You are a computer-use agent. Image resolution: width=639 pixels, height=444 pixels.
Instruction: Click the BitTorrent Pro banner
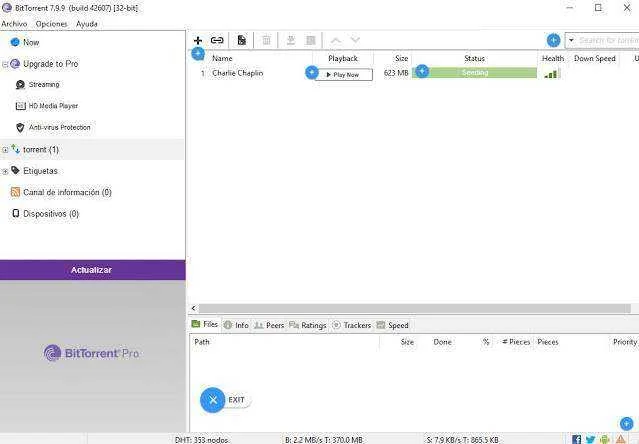click(x=92, y=353)
